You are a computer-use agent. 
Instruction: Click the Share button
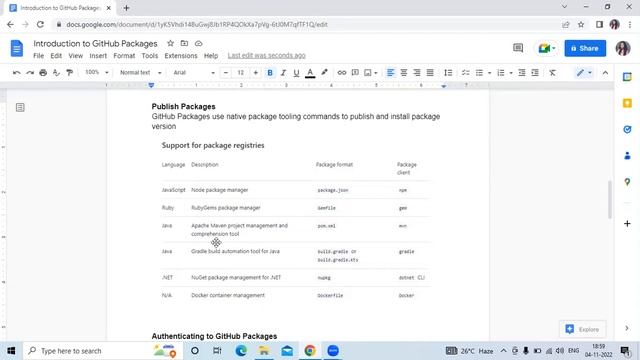585,48
